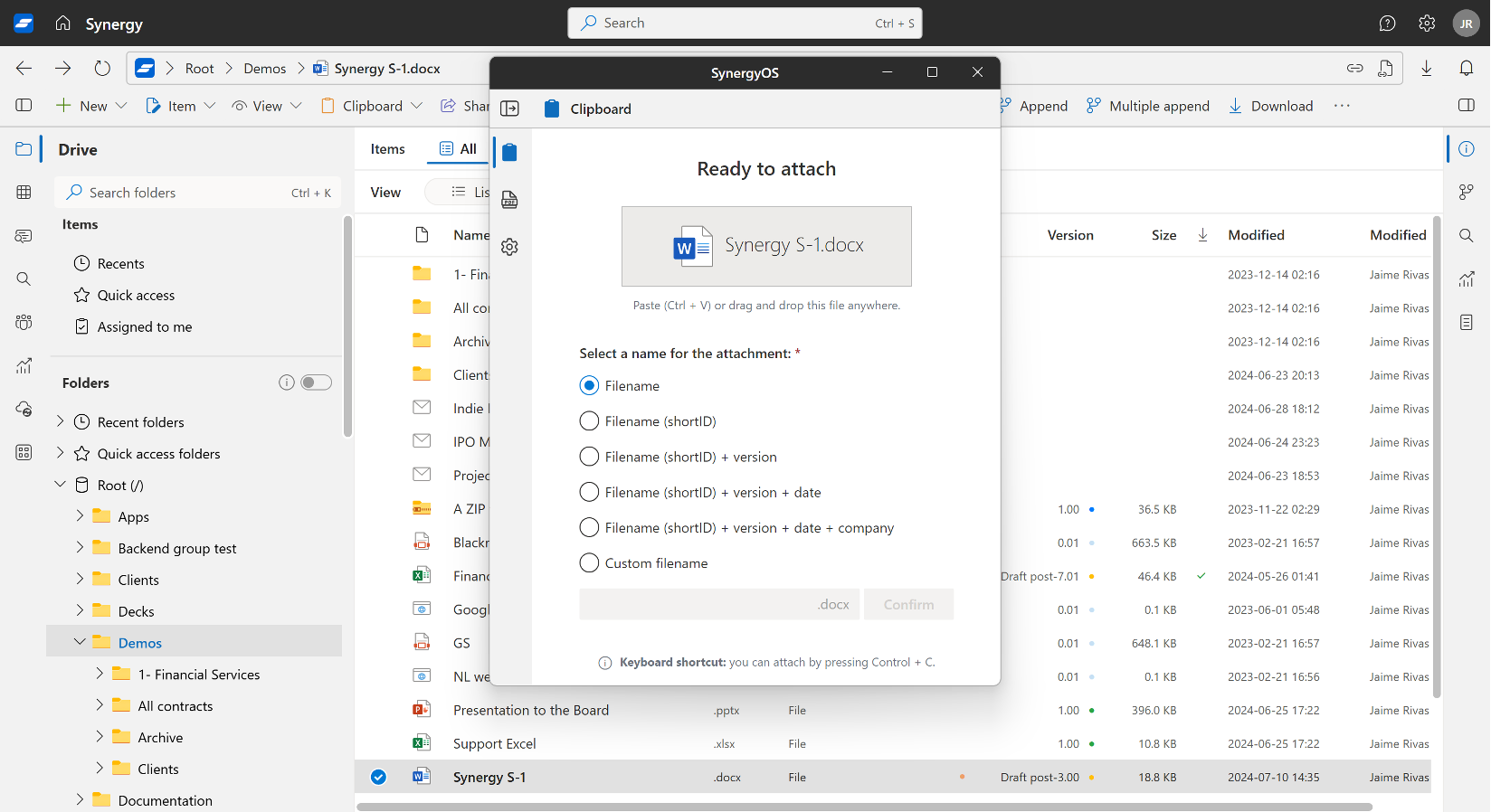Expand the Apps folder node

80,516
